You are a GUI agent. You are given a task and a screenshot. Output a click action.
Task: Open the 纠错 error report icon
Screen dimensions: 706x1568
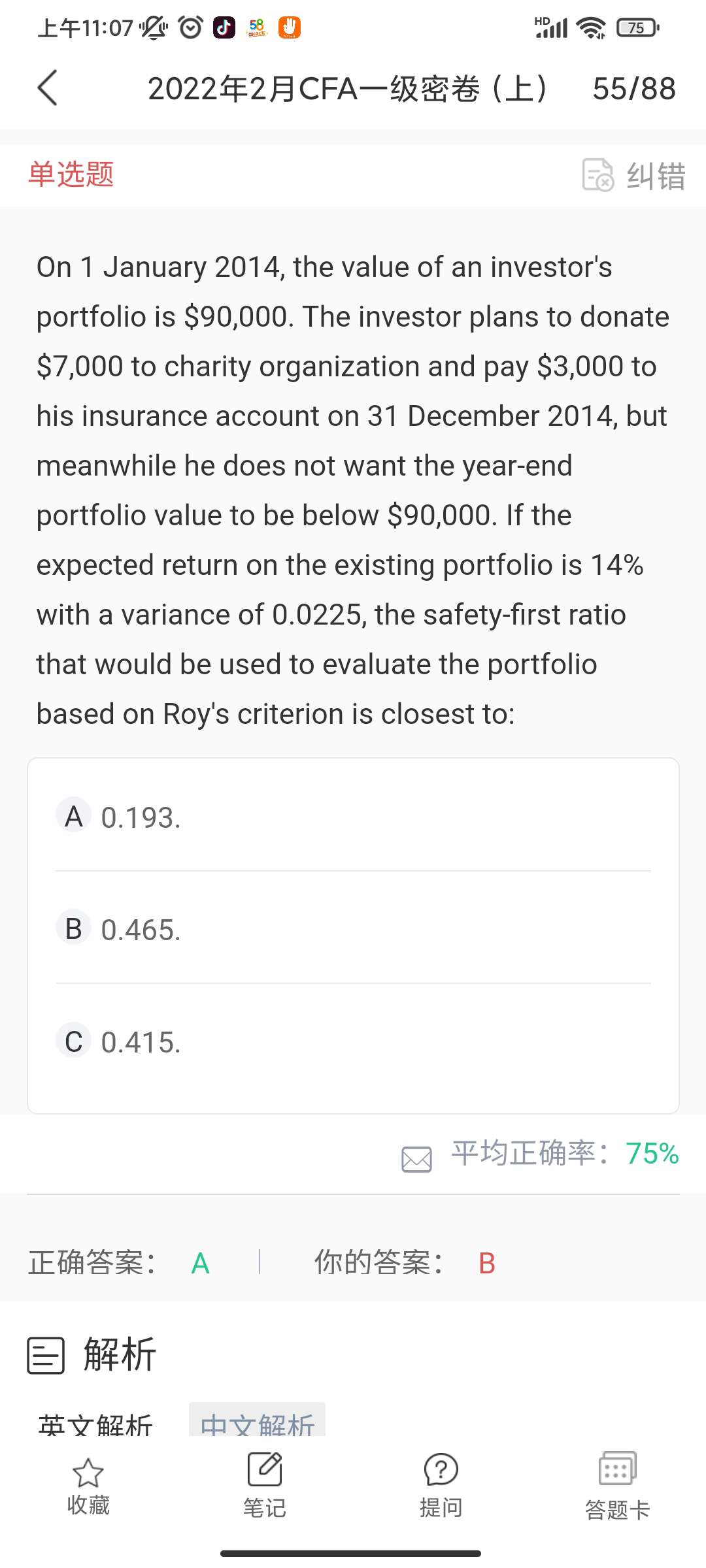point(597,175)
